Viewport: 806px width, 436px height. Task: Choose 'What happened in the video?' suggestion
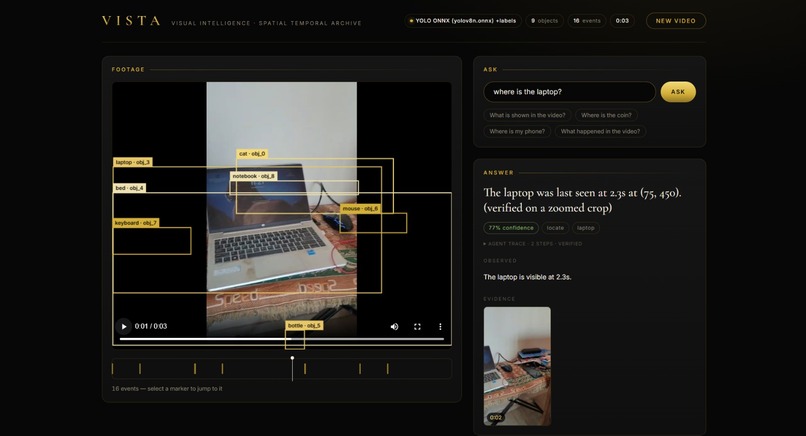tap(600, 131)
